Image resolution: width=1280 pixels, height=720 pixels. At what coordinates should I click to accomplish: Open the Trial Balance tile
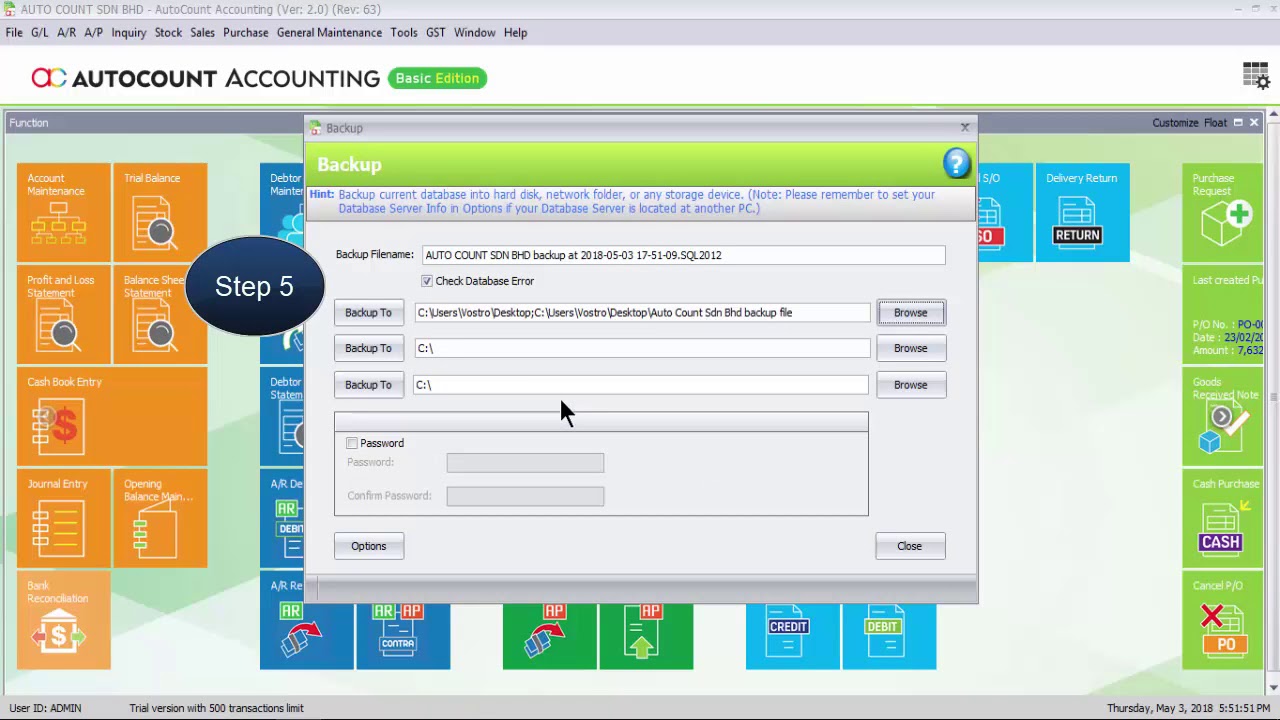160,212
